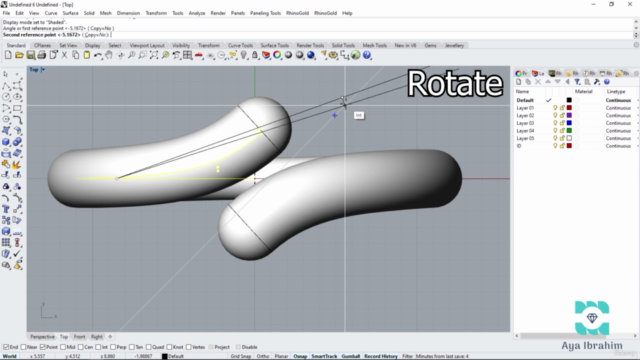Toggle Grid Snap in status bar

[x=241, y=356]
